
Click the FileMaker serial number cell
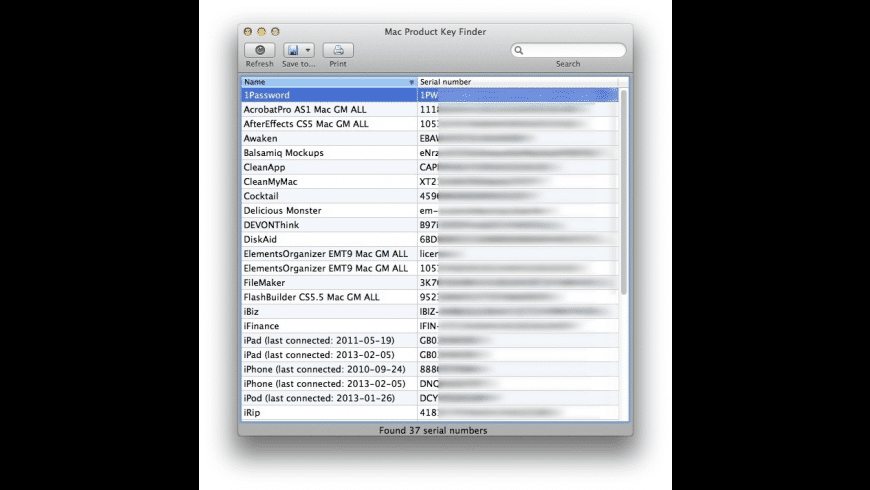coord(518,282)
